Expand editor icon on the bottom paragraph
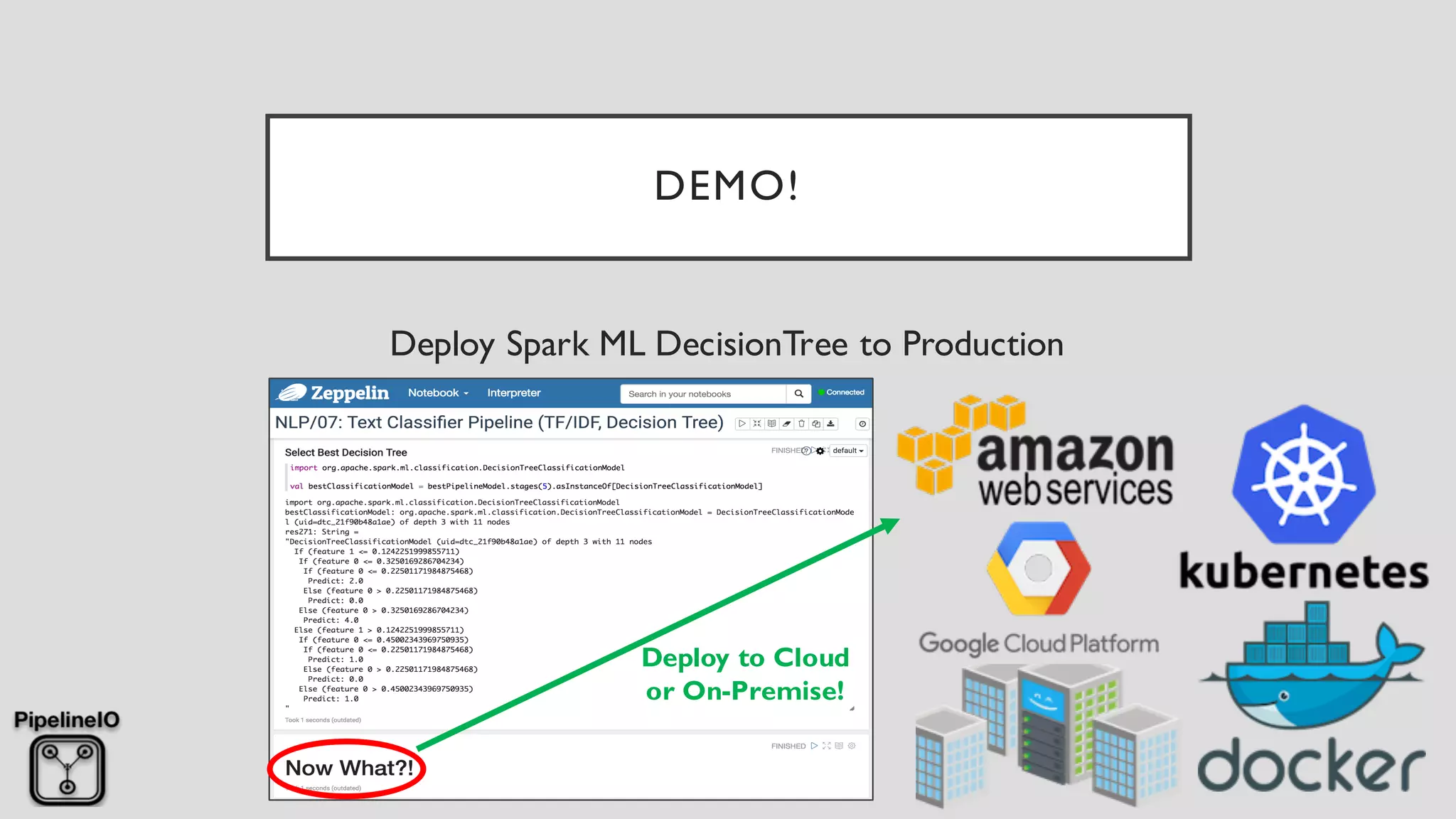 click(x=827, y=746)
